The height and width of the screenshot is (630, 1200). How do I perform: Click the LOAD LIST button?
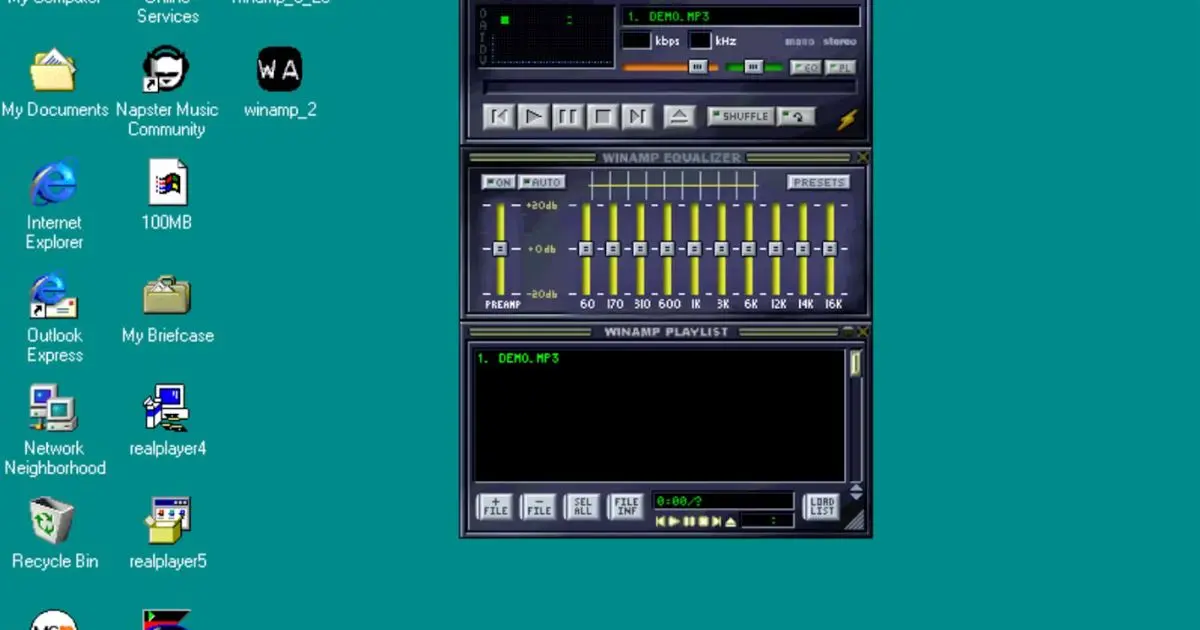click(822, 507)
